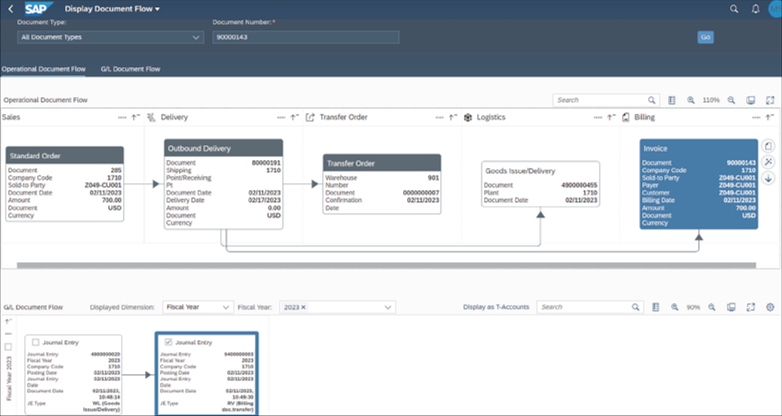Click Display as T-Accounts

(497, 307)
